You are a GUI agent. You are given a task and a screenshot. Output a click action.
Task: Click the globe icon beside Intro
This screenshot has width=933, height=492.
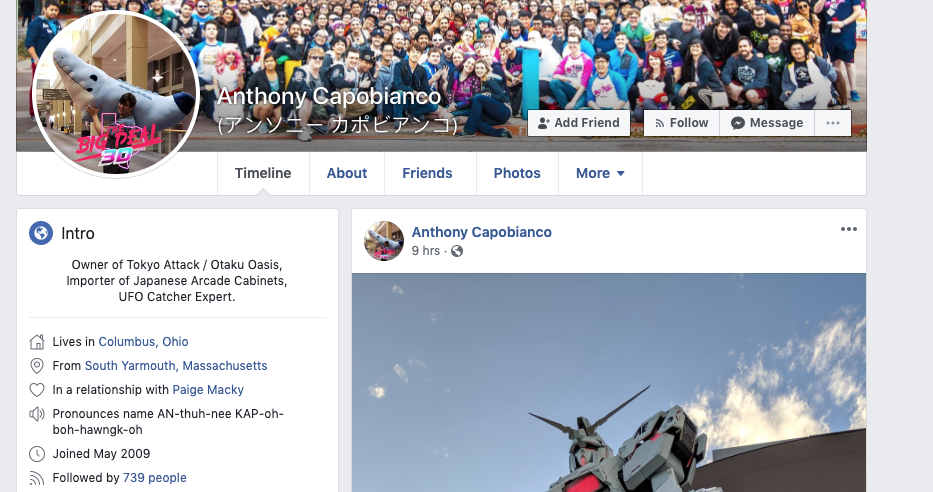tap(41, 233)
